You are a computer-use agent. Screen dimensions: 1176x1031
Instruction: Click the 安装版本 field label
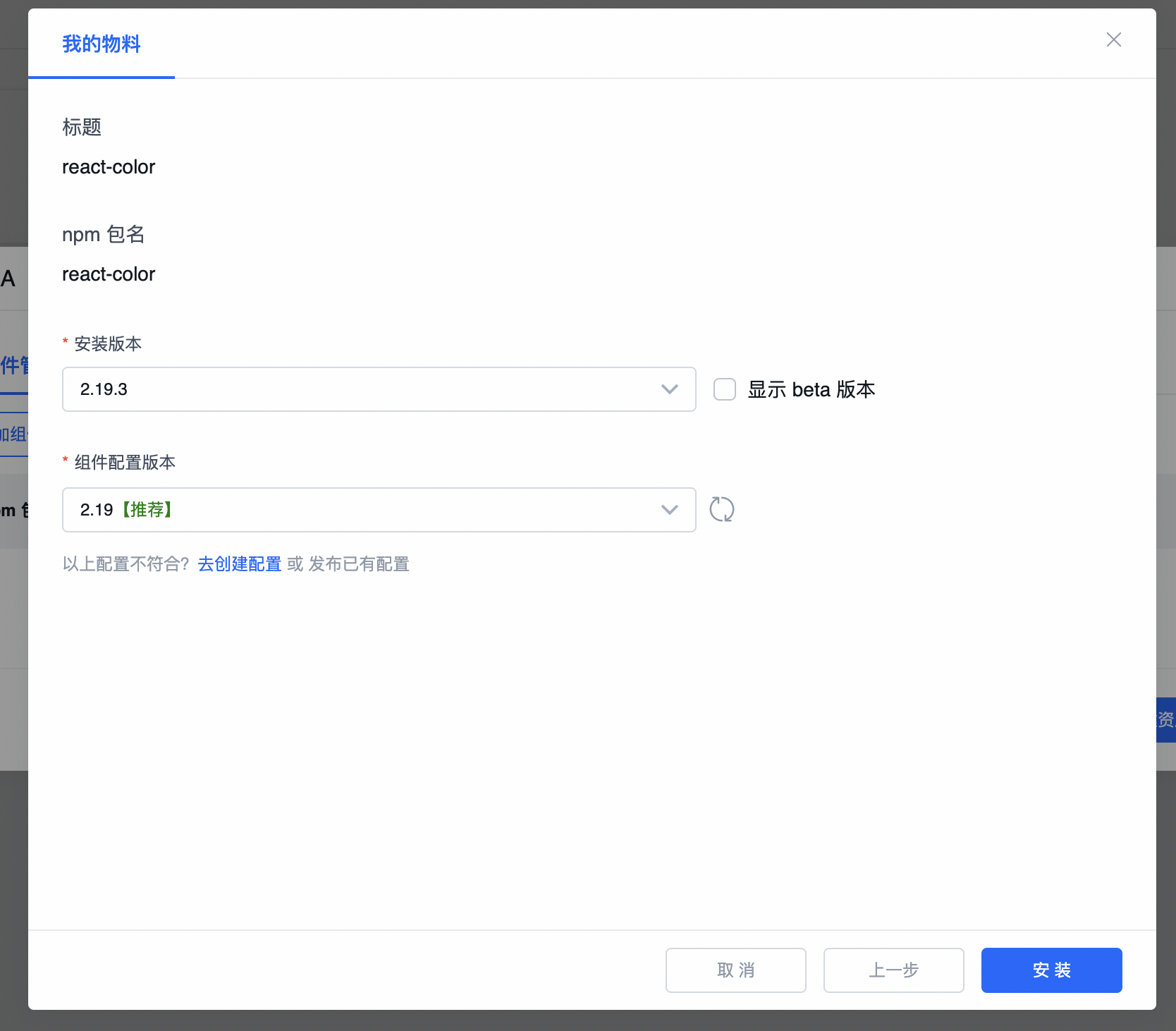tap(108, 344)
